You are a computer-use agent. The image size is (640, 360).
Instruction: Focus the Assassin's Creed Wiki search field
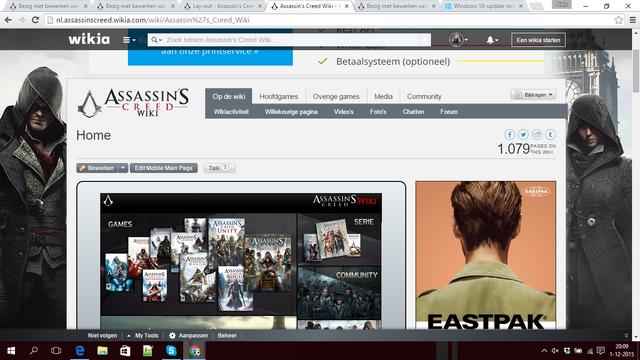pyautogui.click(x=289, y=40)
